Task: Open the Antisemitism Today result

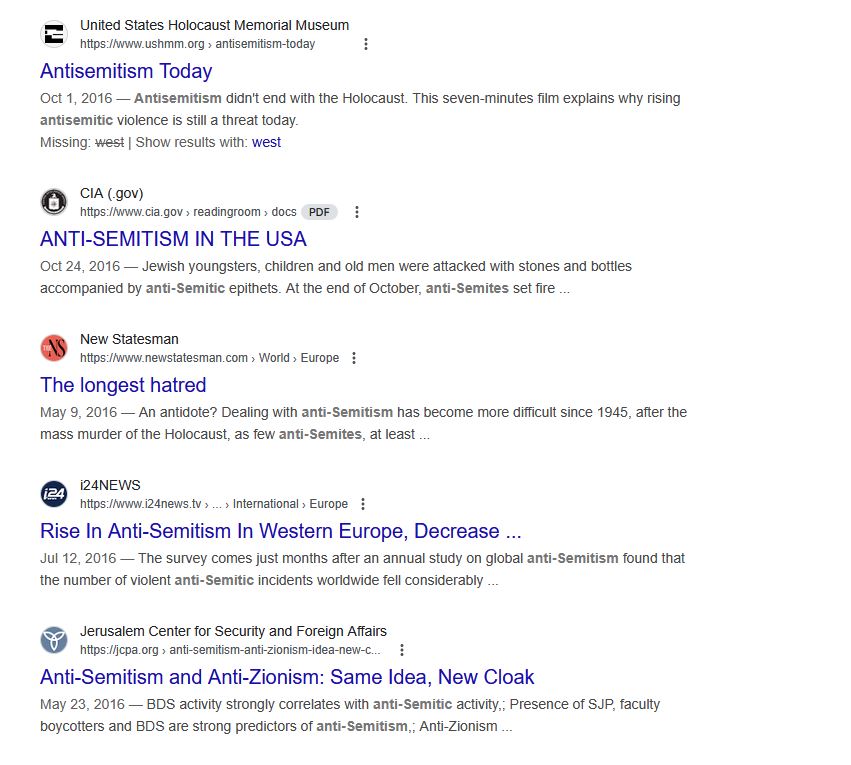Action: pyautogui.click(x=126, y=71)
